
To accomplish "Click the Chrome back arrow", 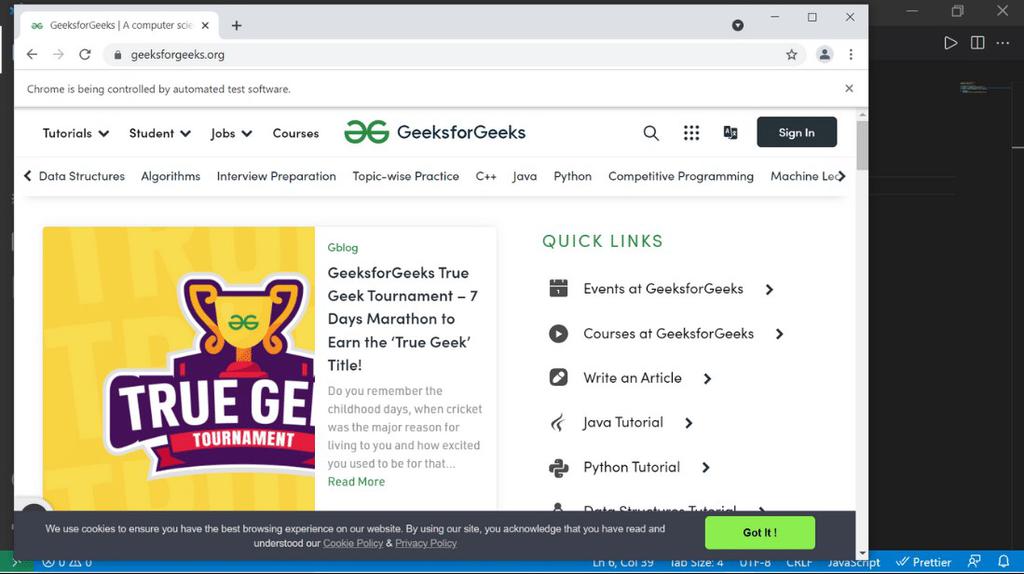I will click(x=32, y=54).
